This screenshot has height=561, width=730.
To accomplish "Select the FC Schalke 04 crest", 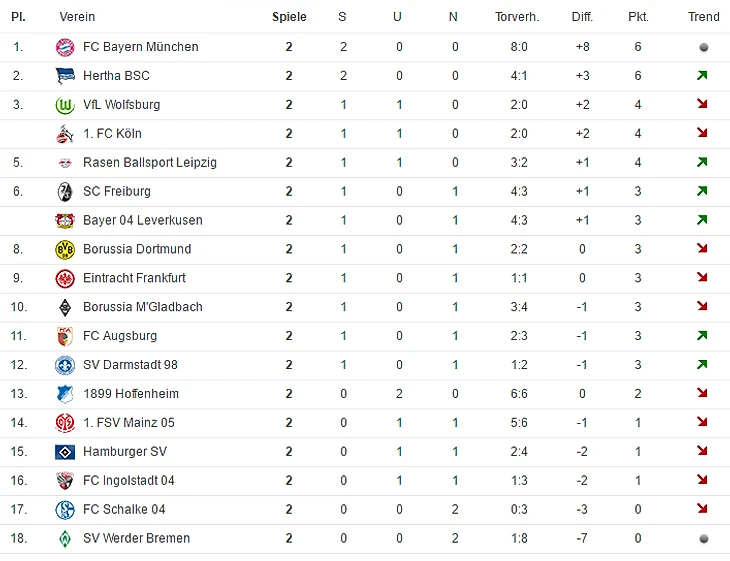I will [65, 510].
